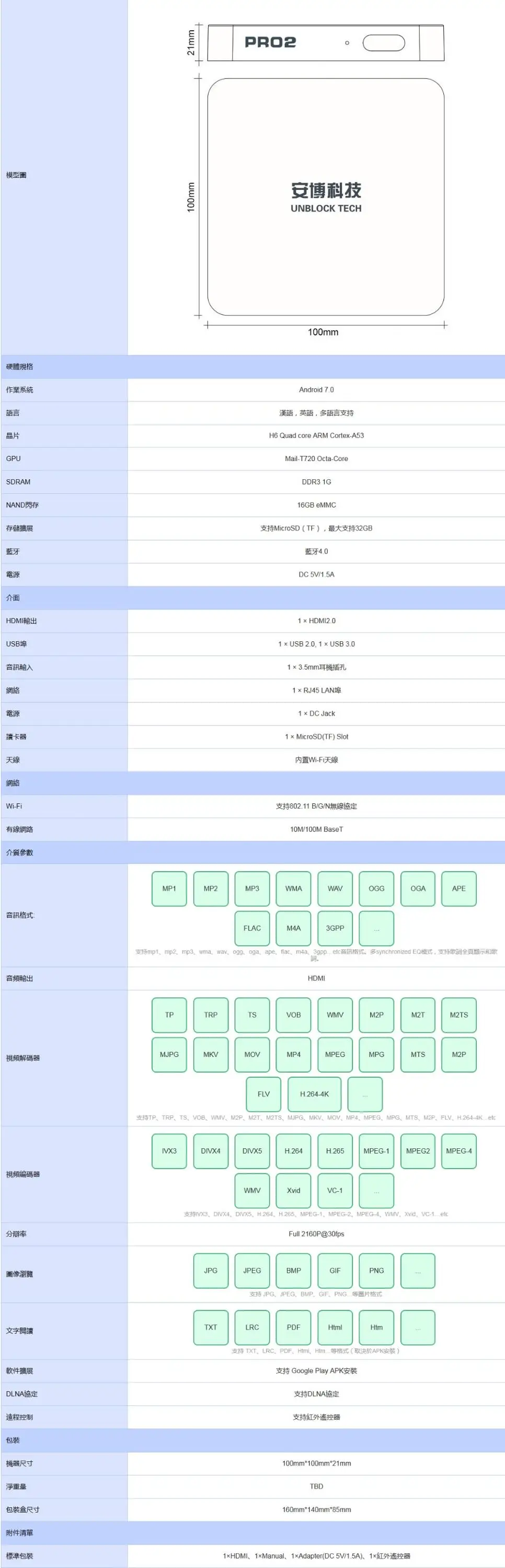Select the M4A format tile
This screenshot has width=505, height=1568.
293,928
